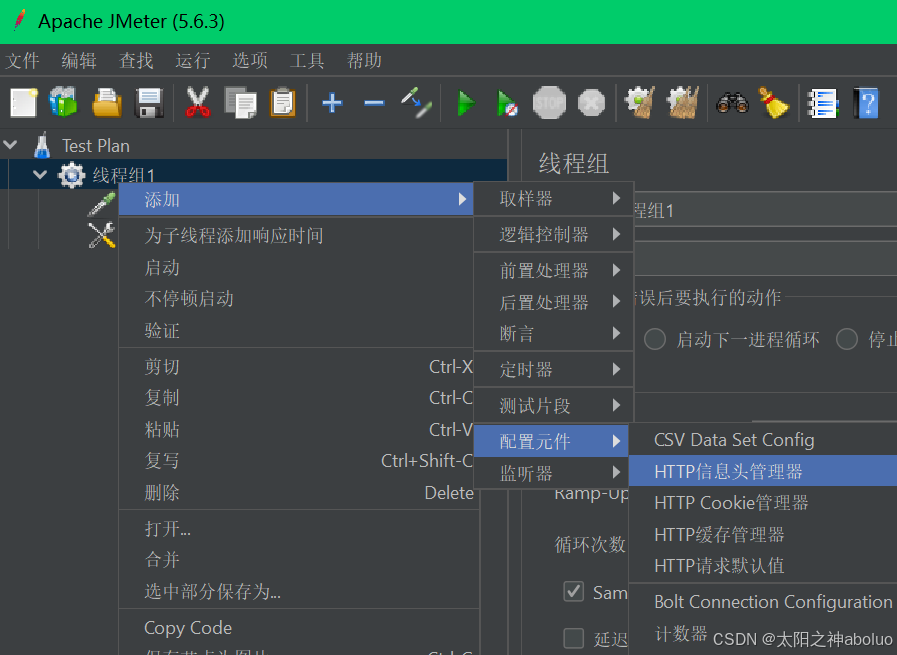Collapse the 线程组1 tree node

click(40, 174)
